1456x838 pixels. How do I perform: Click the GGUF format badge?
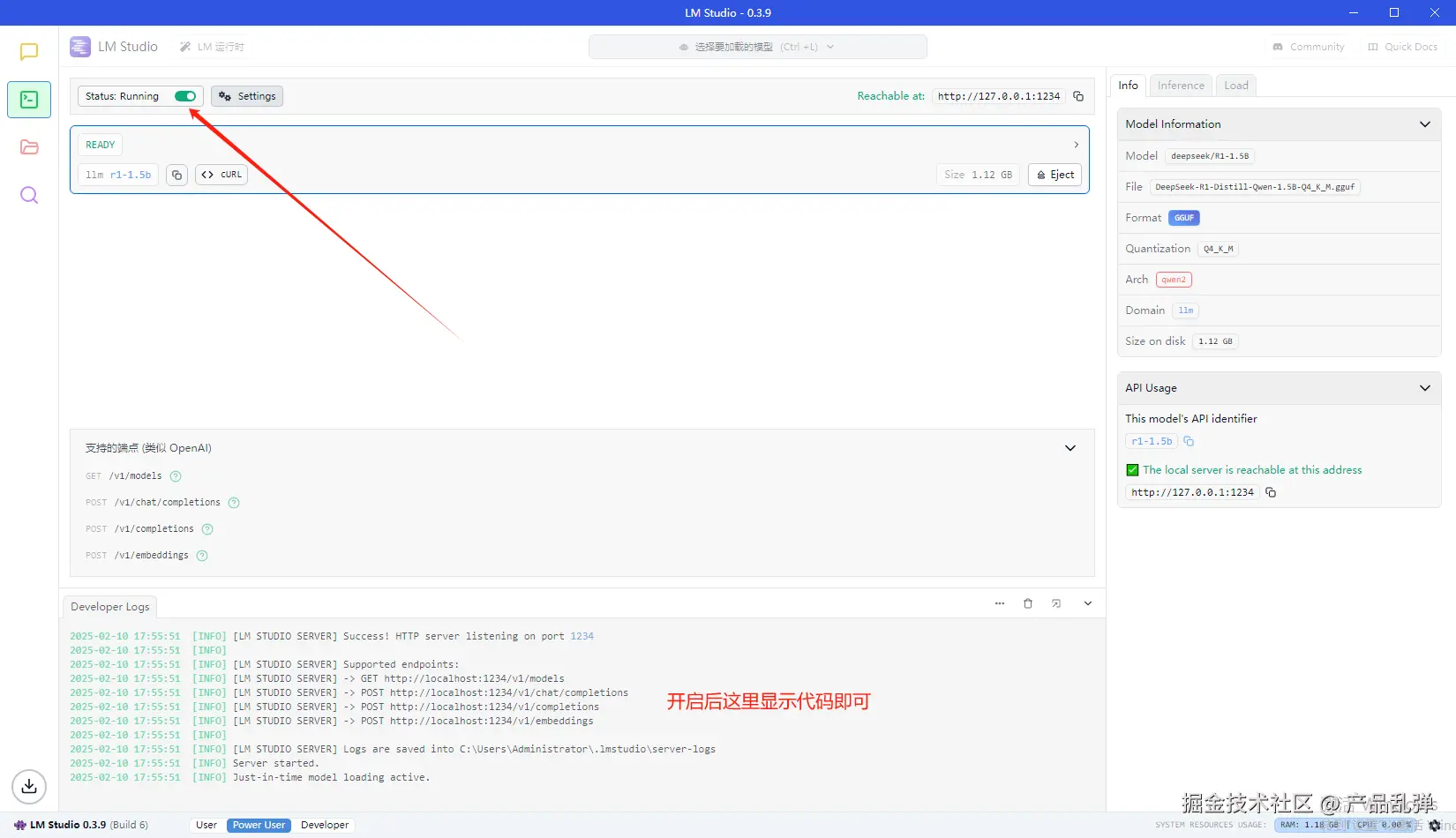coord(1184,218)
